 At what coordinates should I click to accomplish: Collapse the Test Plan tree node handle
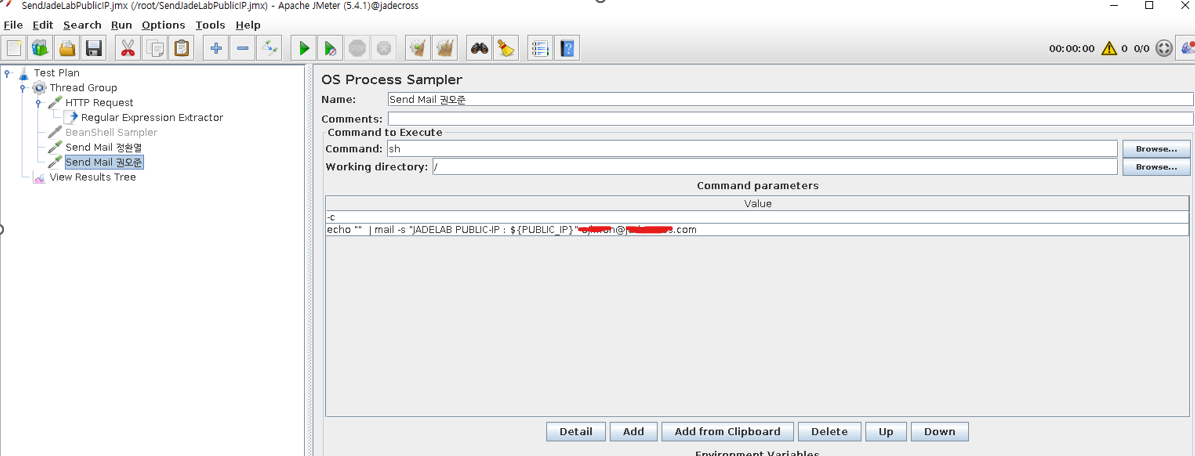(8, 73)
